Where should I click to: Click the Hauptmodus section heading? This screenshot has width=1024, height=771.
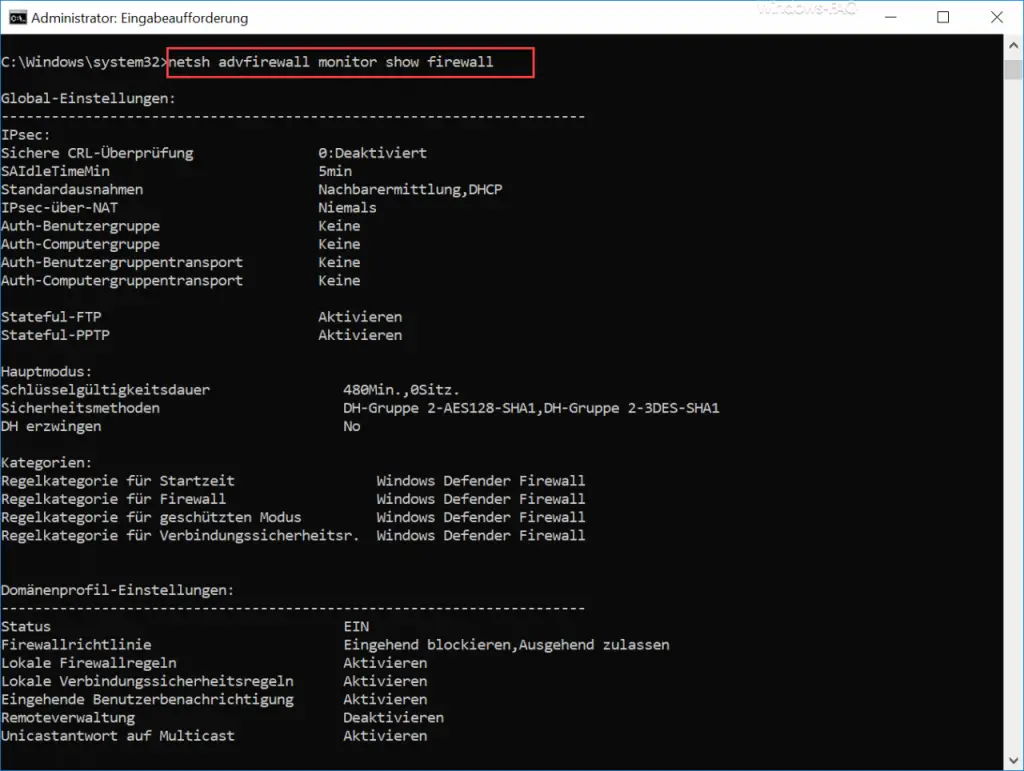pos(48,371)
